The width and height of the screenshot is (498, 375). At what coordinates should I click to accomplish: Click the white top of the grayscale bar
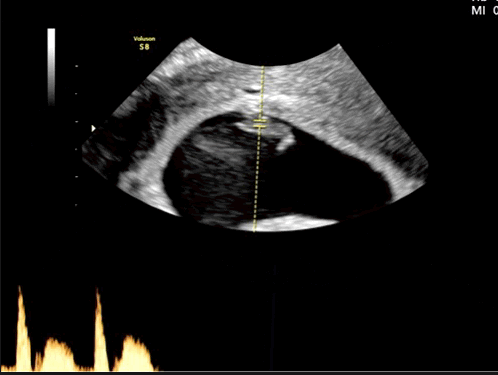pos(51,33)
